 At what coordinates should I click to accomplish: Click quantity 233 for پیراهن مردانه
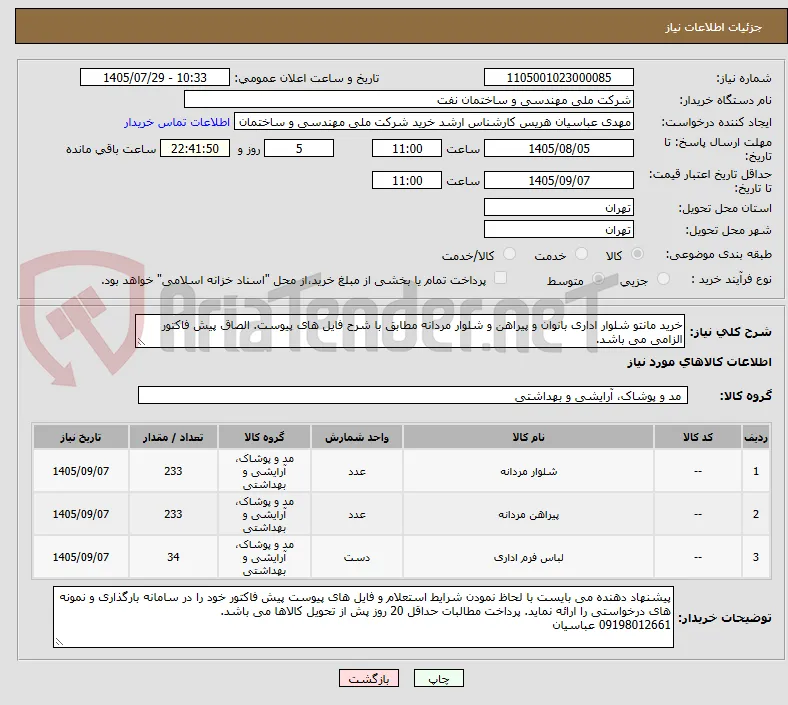(x=173, y=515)
